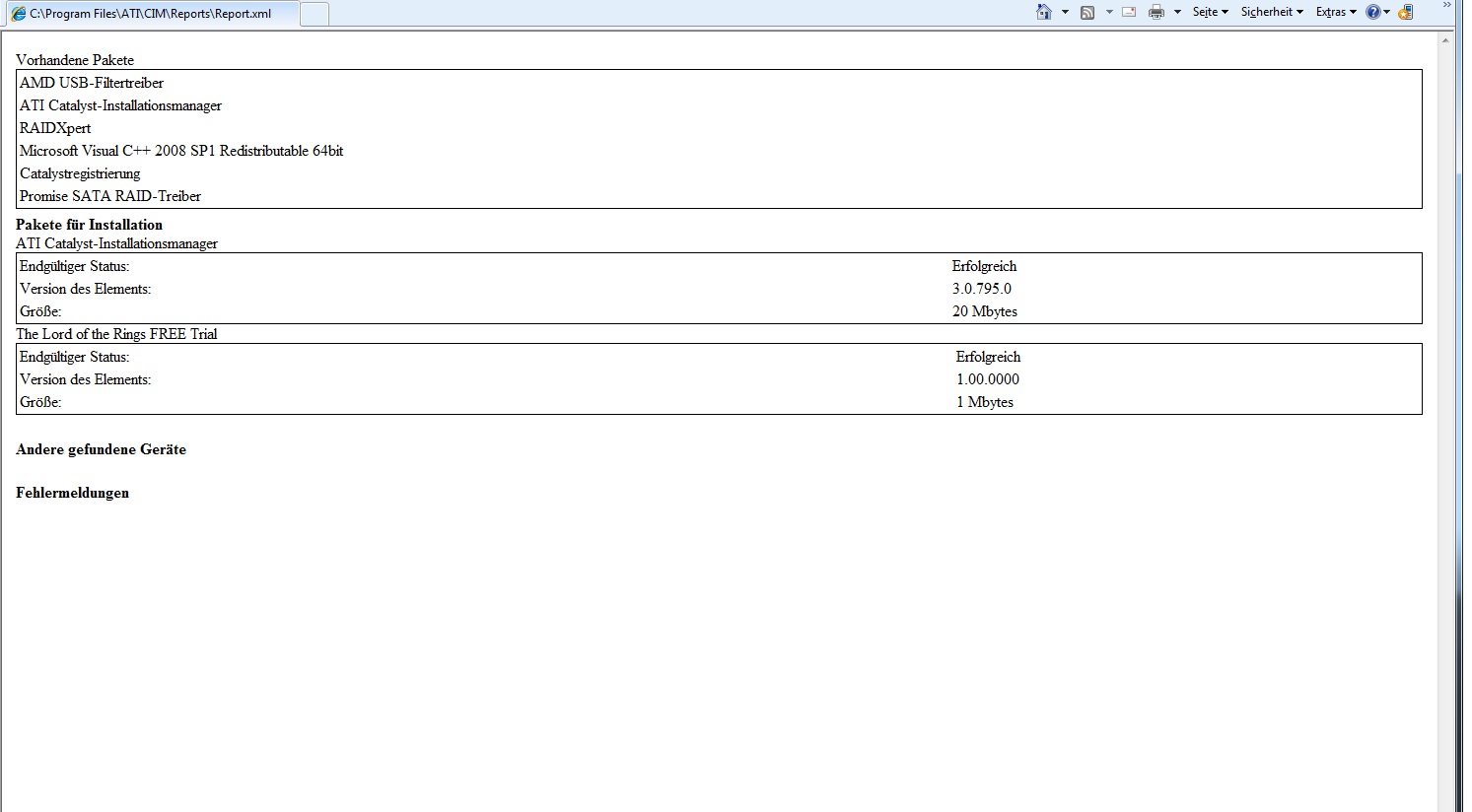1472x812 pixels.
Task: Click version value '1.00.0000'
Action: pyautogui.click(x=988, y=379)
